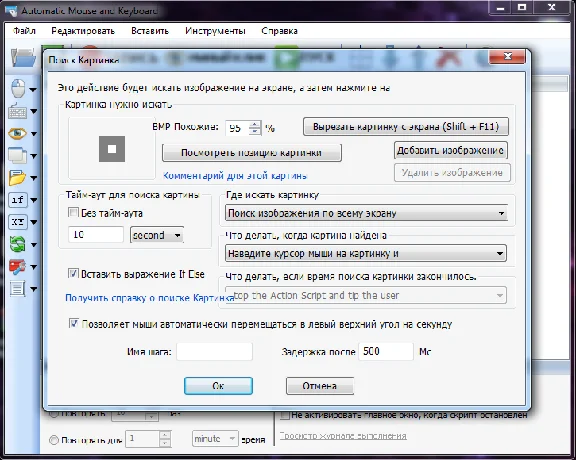This screenshot has height=460, width=576.
Task: Open the 'second' time unit dropdown
Action: tap(157, 235)
